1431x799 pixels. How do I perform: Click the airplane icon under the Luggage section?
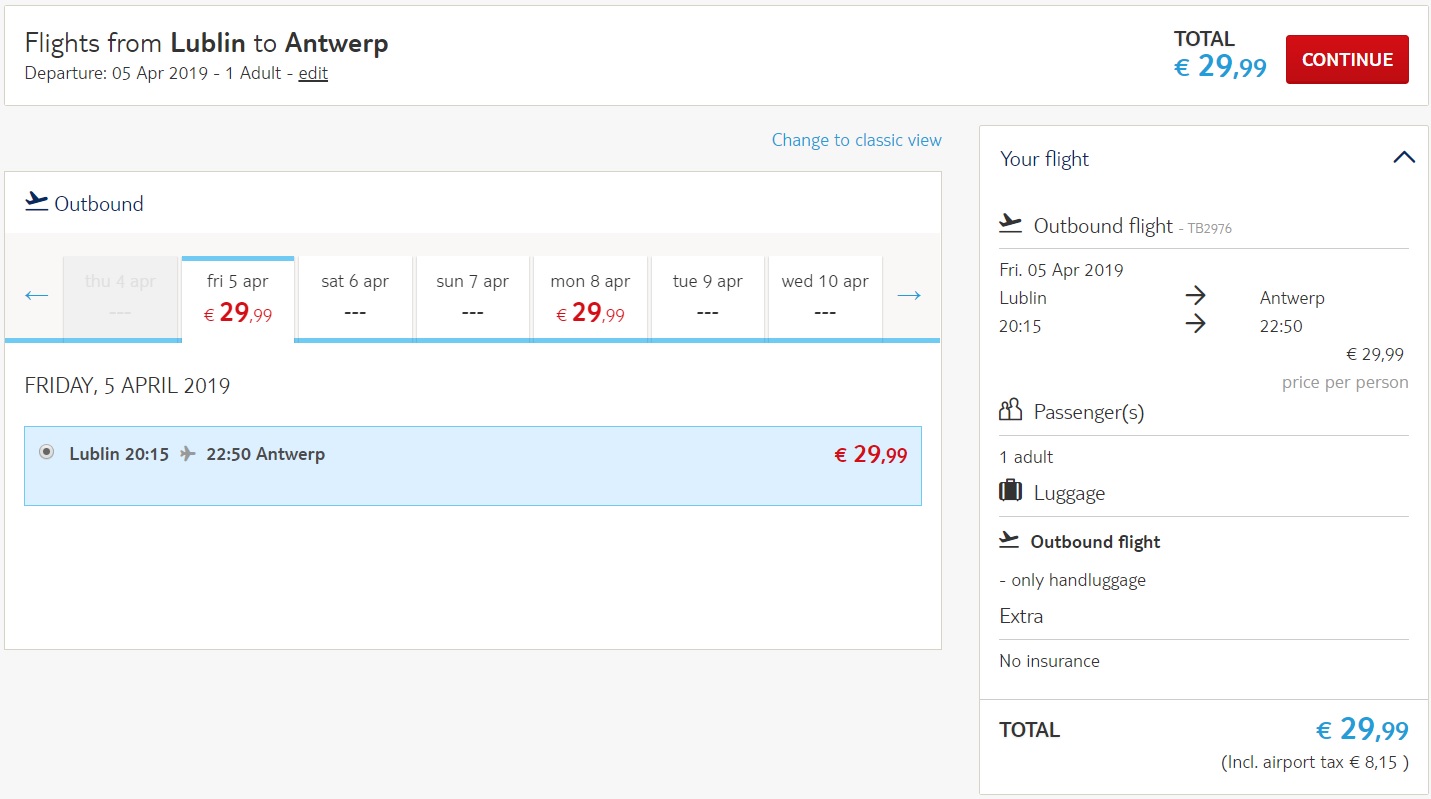[x=1010, y=541]
